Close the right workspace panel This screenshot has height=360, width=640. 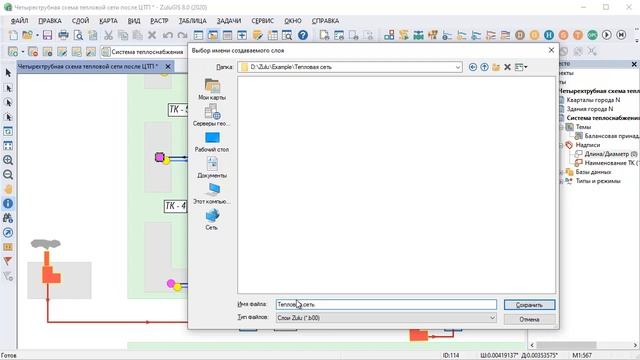(634, 64)
